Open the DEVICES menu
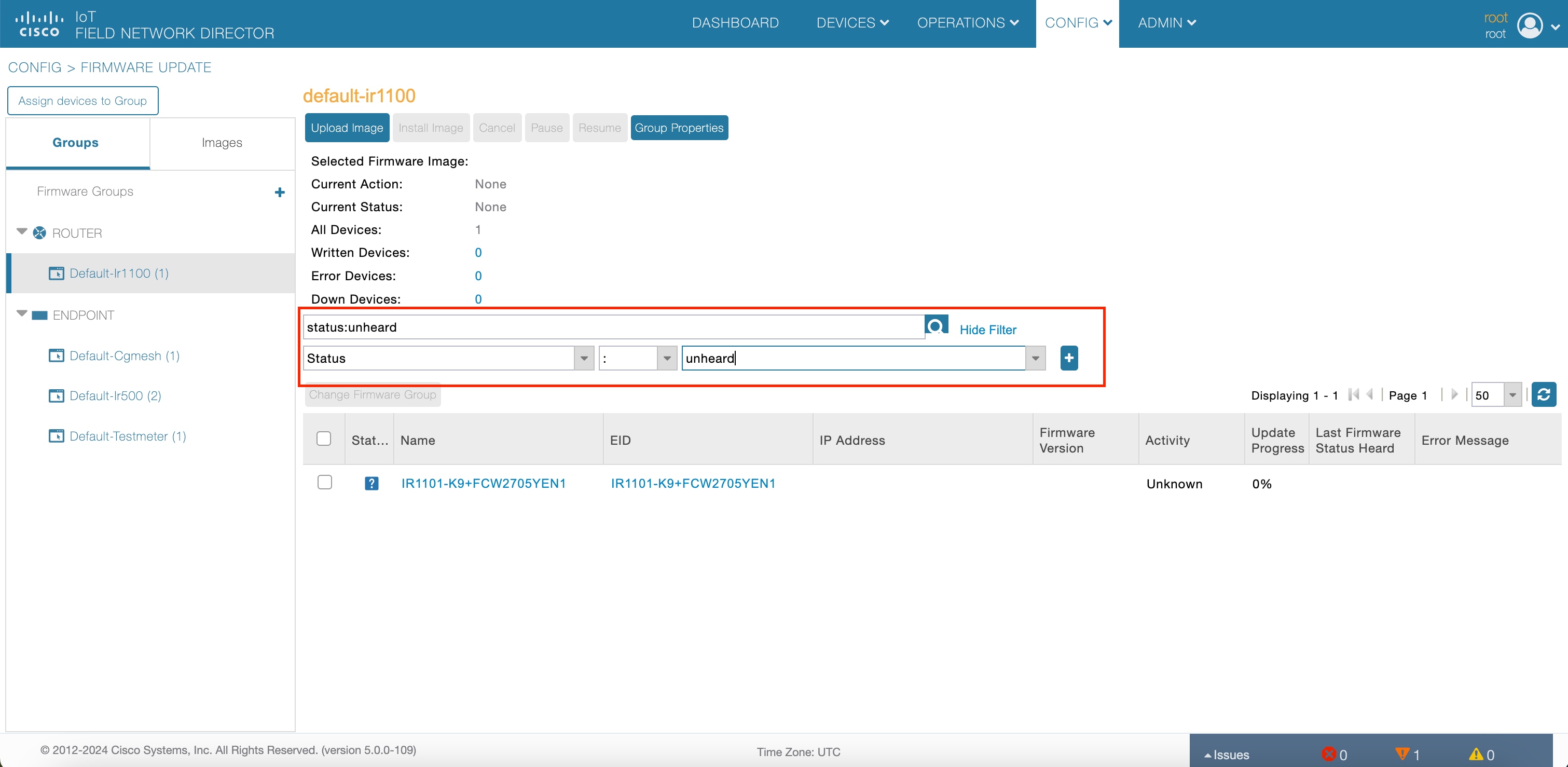 (852, 23)
